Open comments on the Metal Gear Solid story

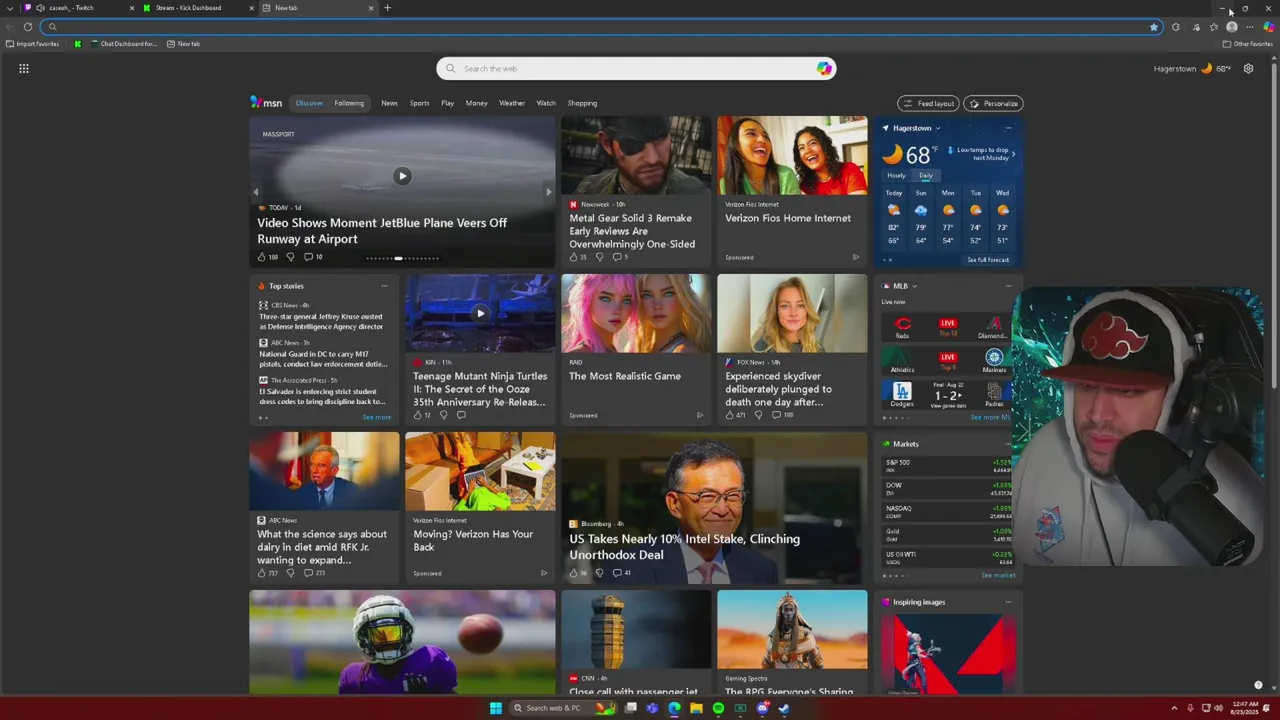617,257
